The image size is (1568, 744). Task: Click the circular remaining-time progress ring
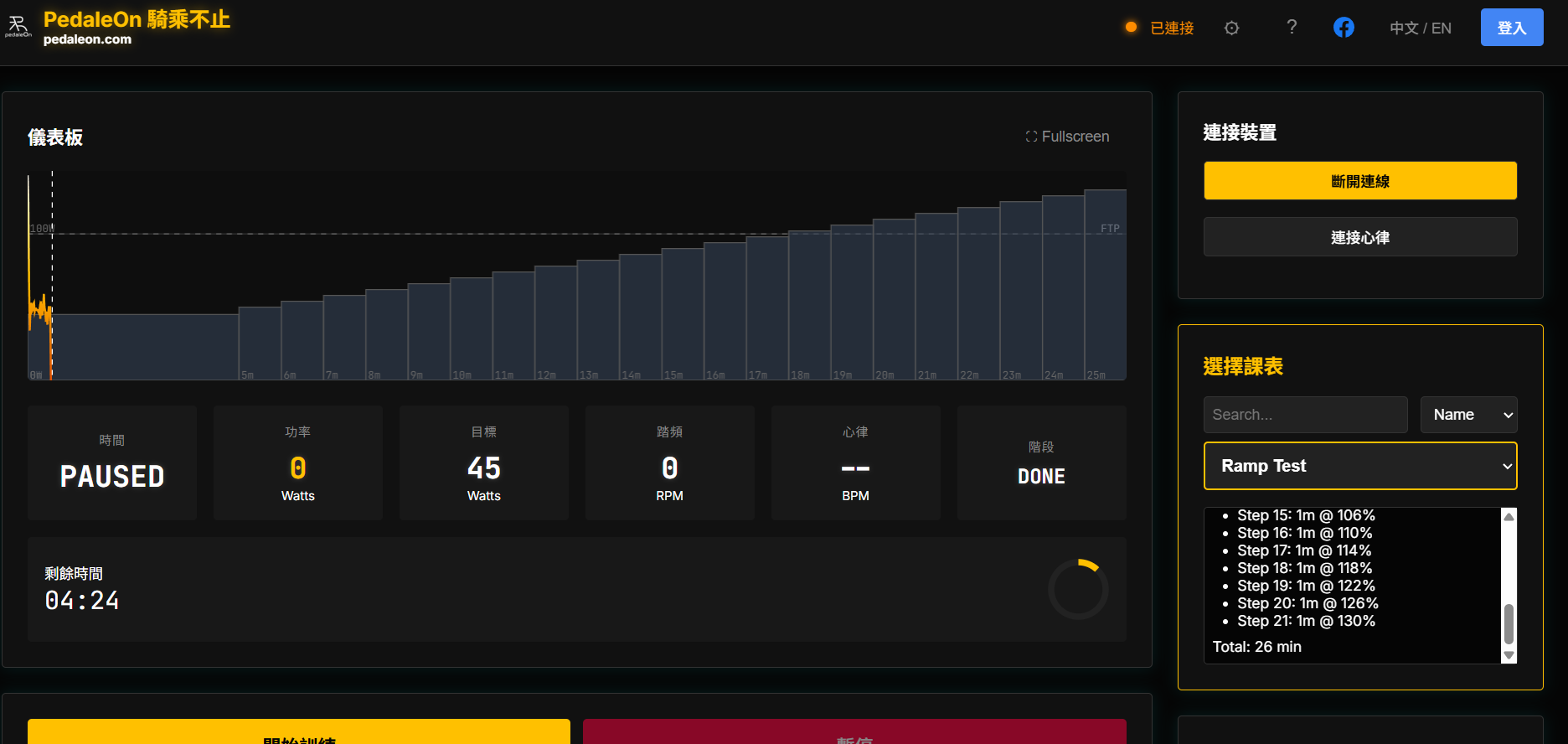[1078, 589]
